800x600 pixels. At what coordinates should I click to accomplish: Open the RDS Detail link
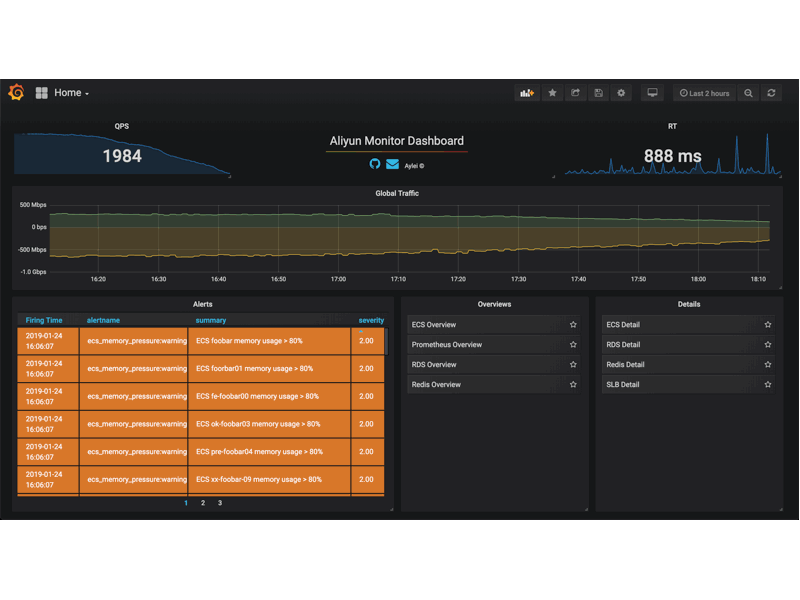tap(623, 345)
